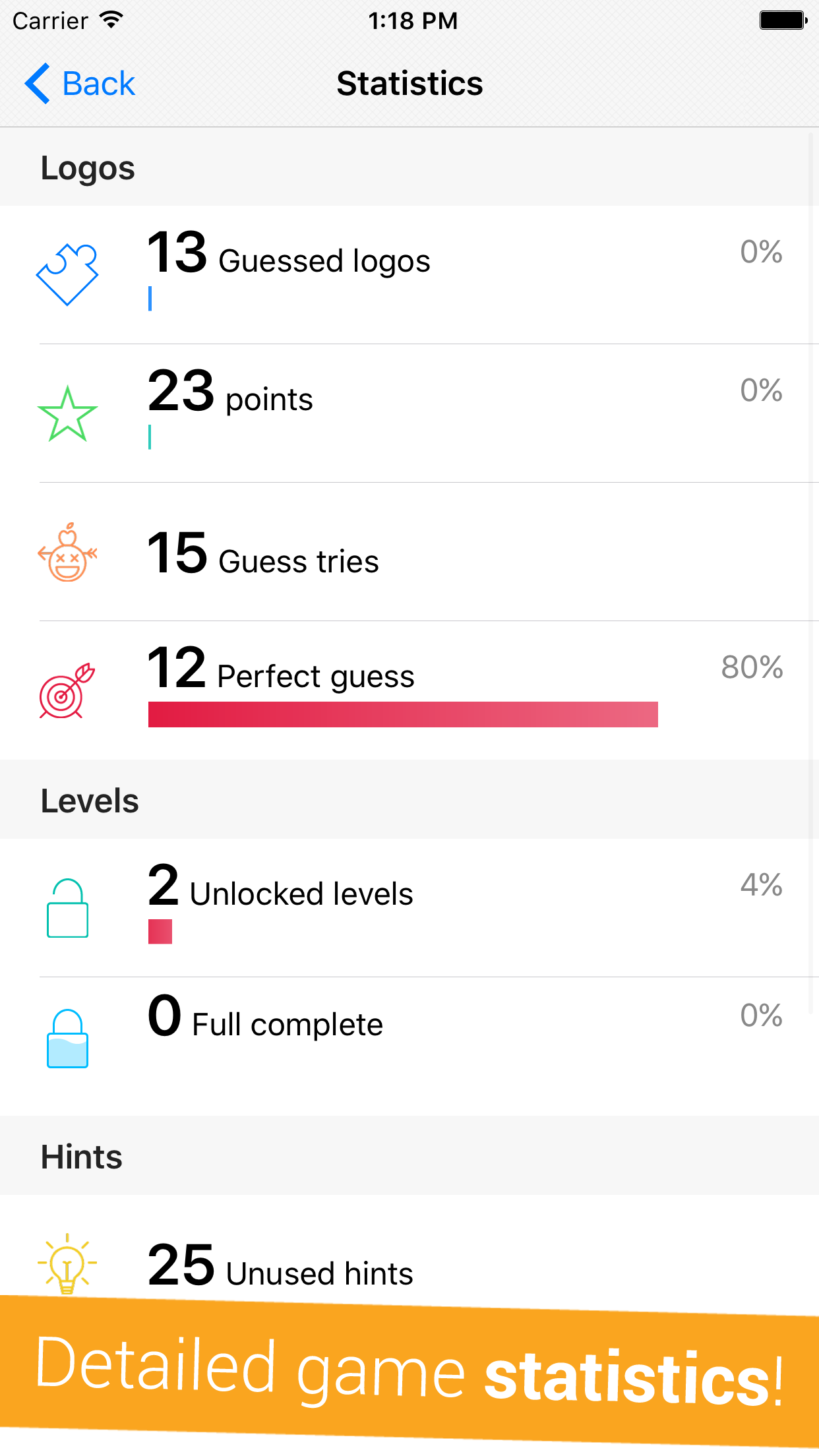819x1456 pixels.
Task: Tap the arrow-head Guess tries icon
Action: pyautogui.click(x=67, y=552)
